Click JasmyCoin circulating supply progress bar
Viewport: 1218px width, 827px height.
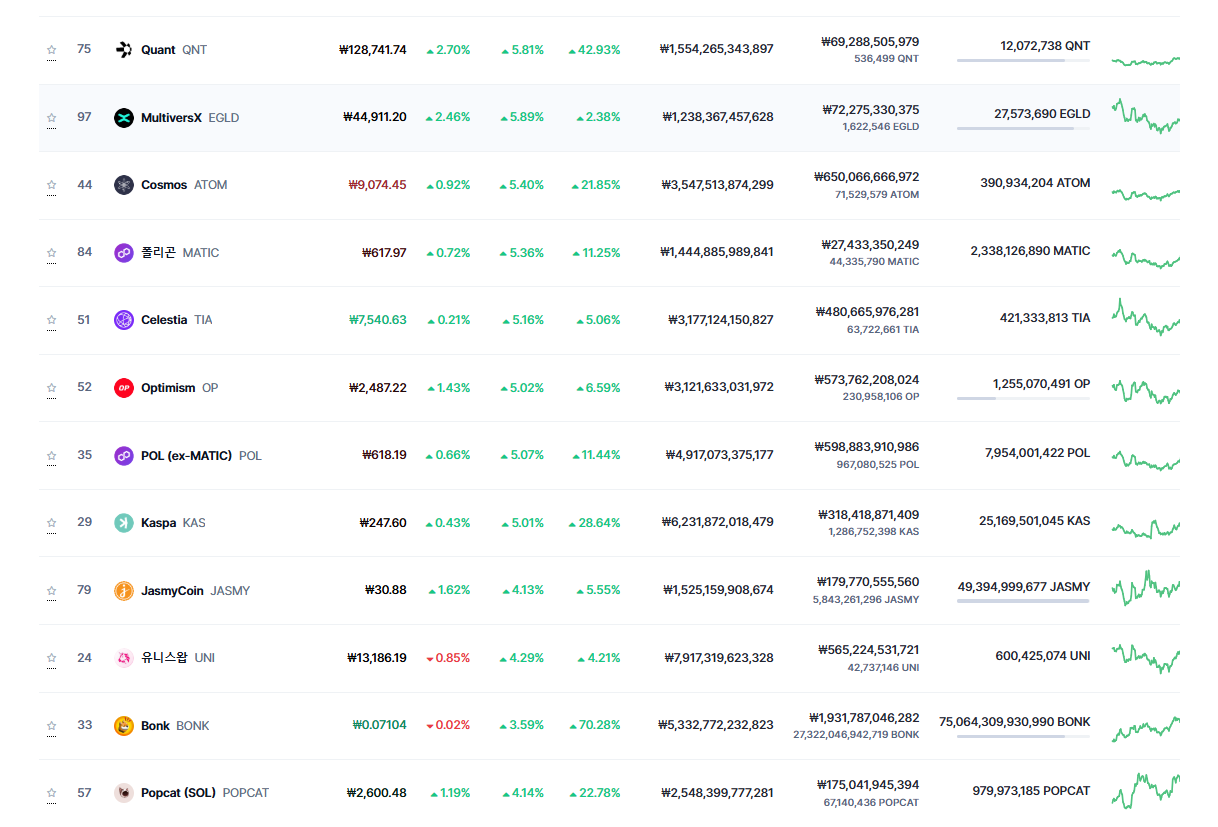point(1023,602)
